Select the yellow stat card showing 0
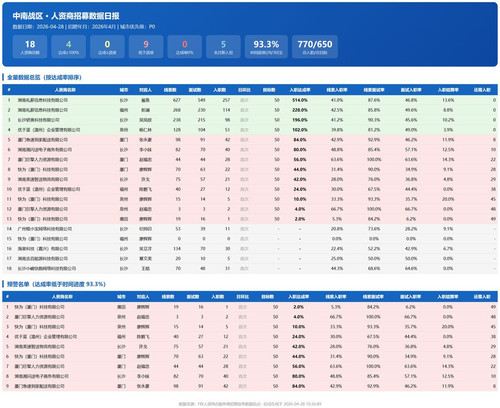The image size is (500, 408). (107, 47)
